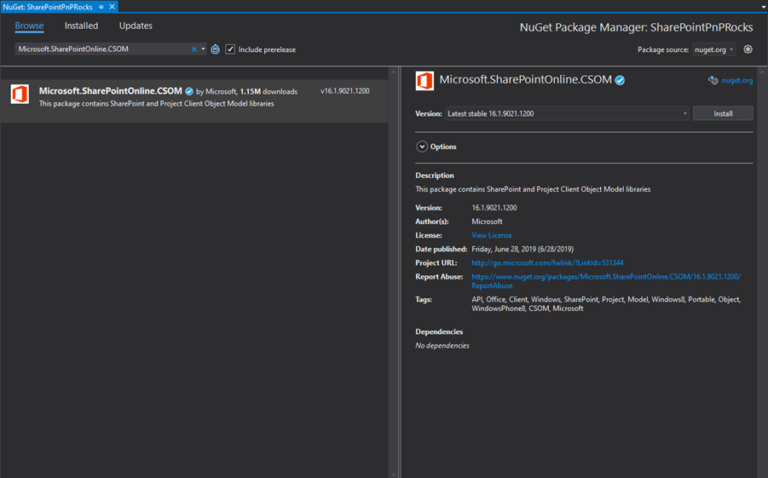Click the Office logo in the package list

pos(19,95)
